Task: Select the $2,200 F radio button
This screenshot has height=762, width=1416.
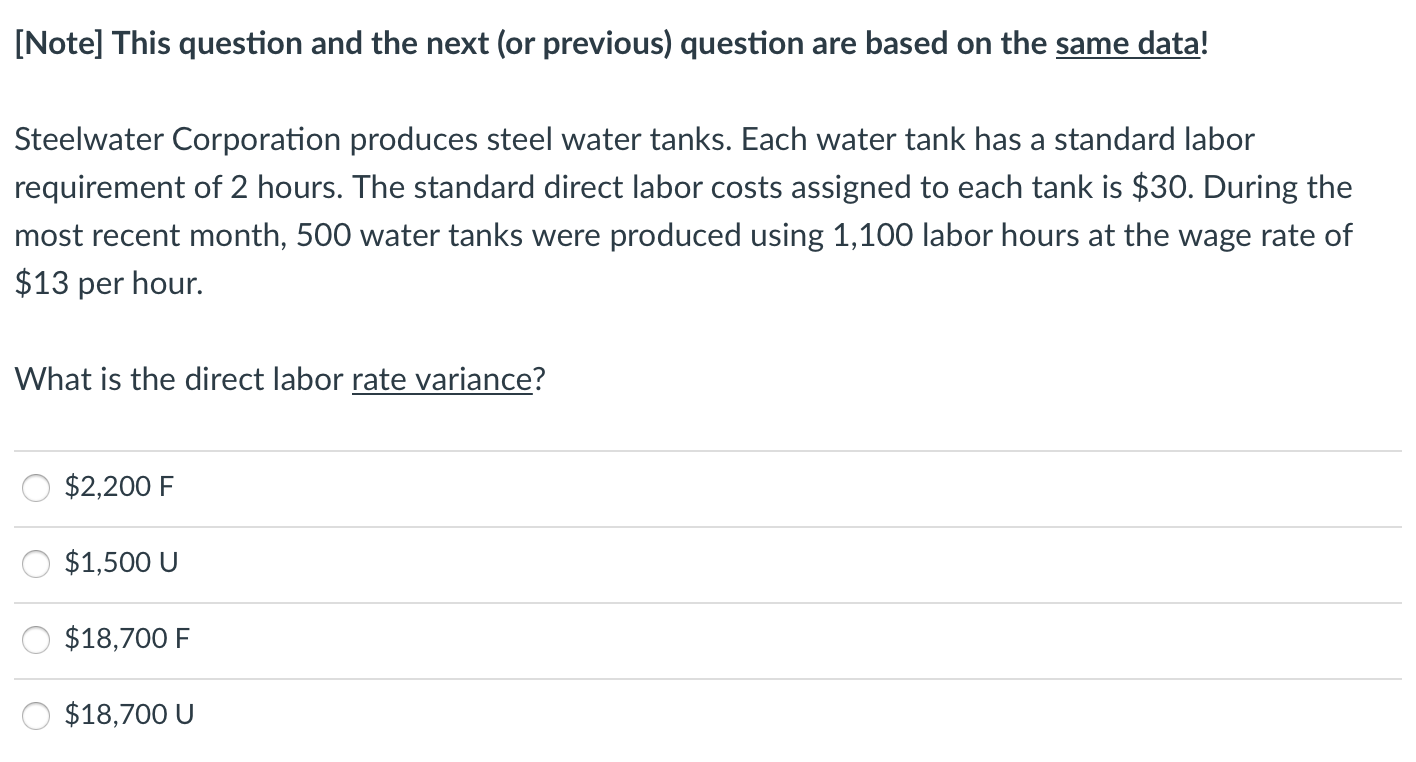Action: click(x=36, y=488)
